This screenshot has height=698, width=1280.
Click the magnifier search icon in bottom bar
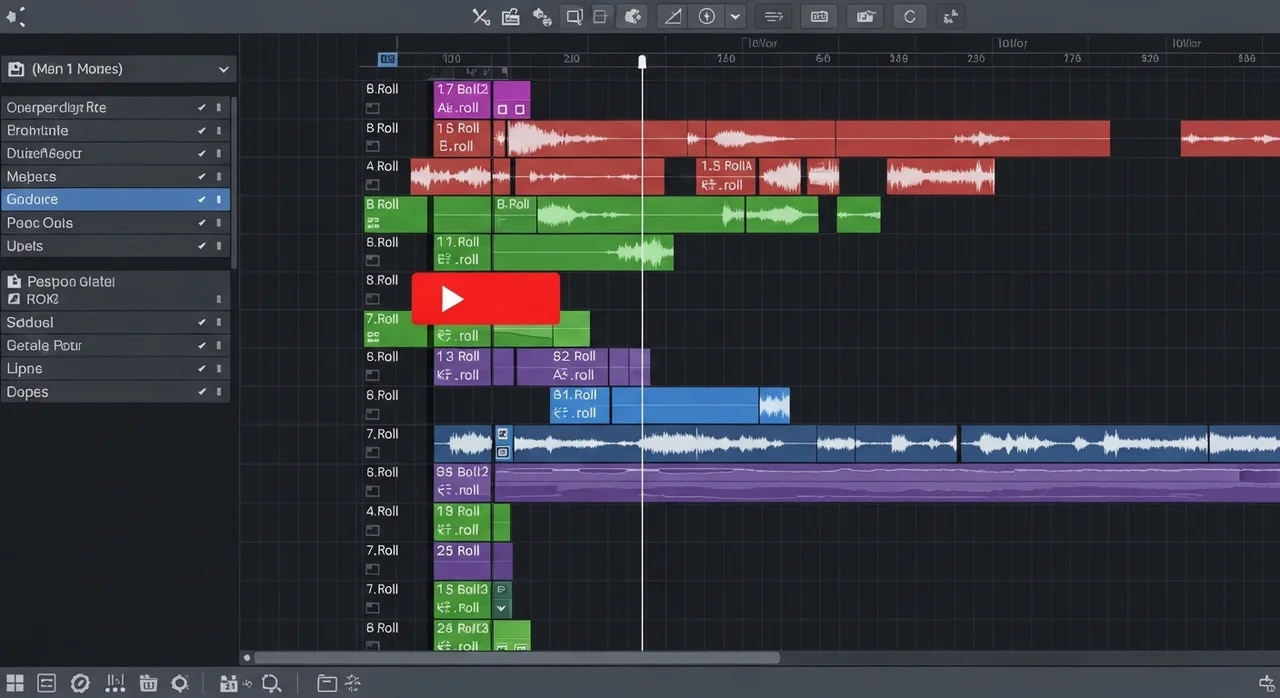271,683
